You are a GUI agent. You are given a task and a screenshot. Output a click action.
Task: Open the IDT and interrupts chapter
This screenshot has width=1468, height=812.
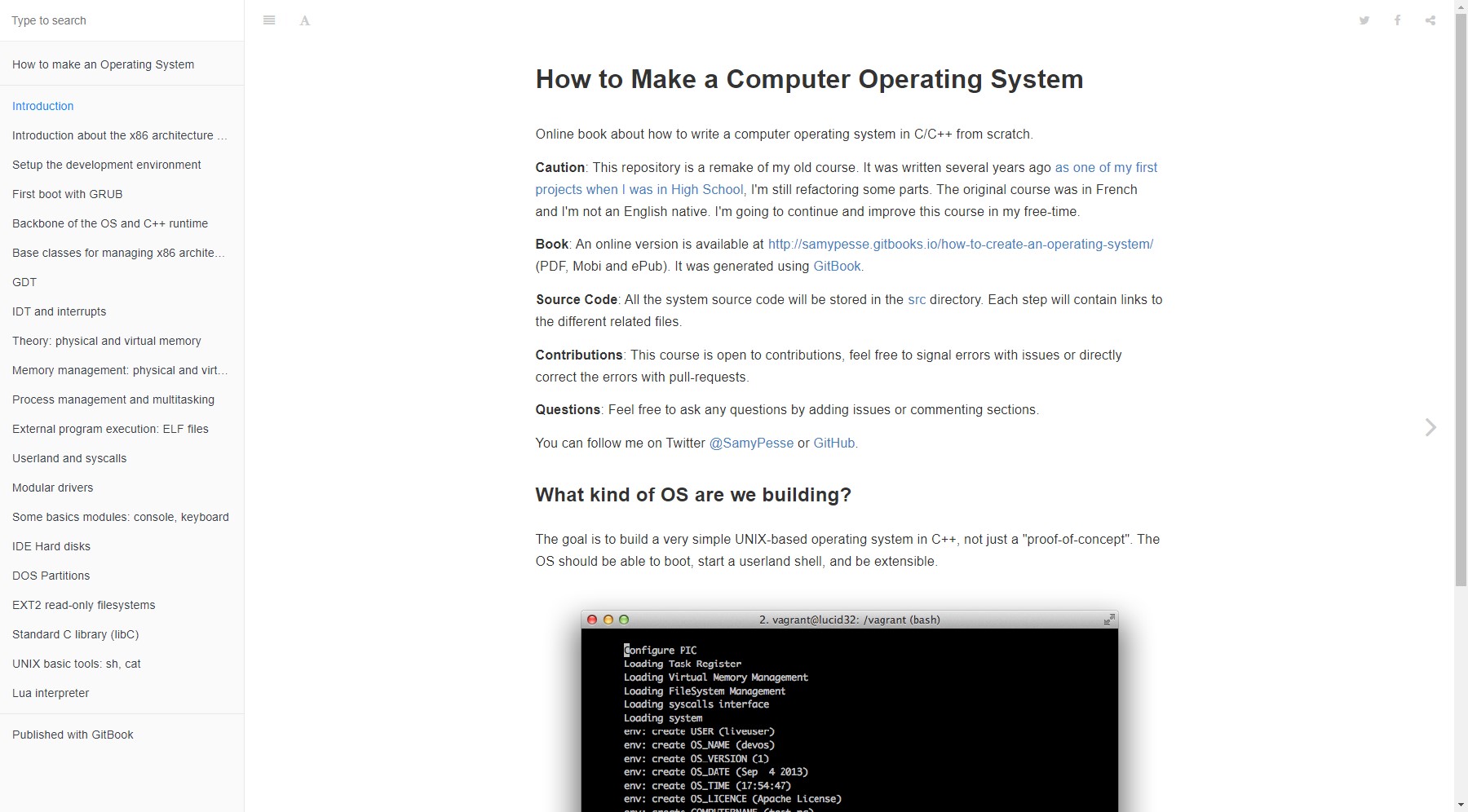[60, 311]
